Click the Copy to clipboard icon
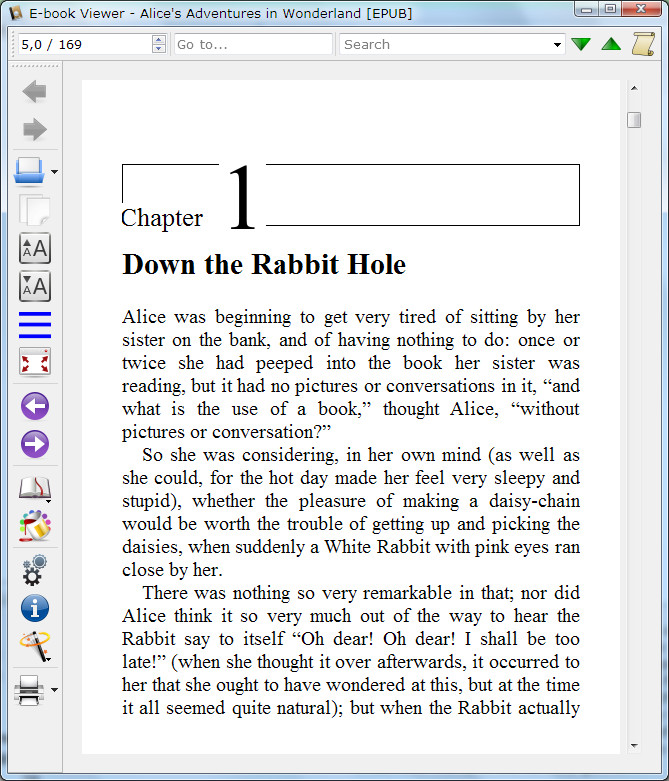Screen dimensions: 669x781 pyautogui.click(x=34, y=210)
